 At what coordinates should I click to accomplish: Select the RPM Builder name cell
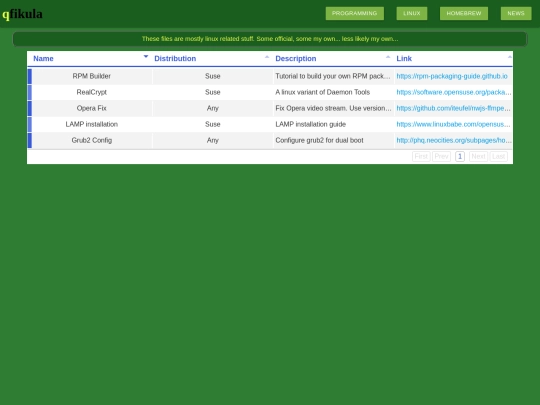pyautogui.click(x=92, y=76)
